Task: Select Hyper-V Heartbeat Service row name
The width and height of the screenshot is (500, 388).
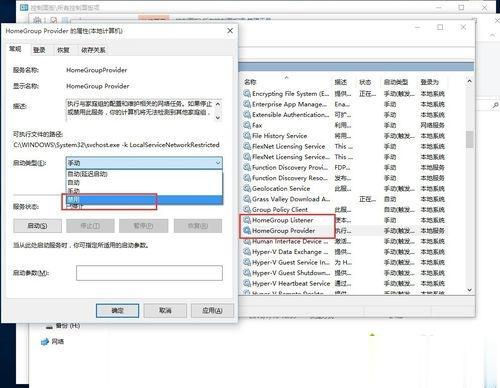Action: [x=291, y=283]
